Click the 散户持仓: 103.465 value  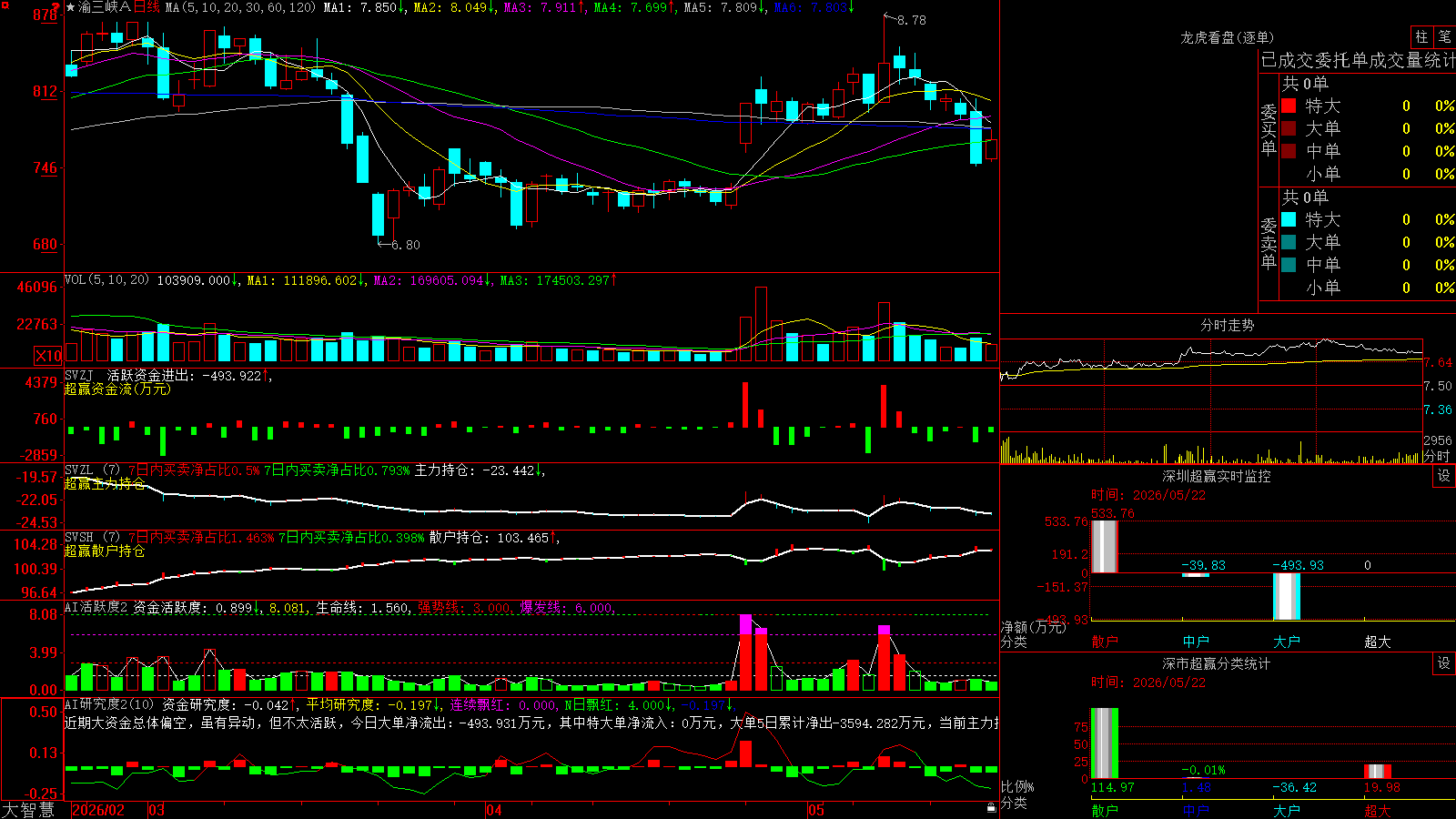click(494, 538)
